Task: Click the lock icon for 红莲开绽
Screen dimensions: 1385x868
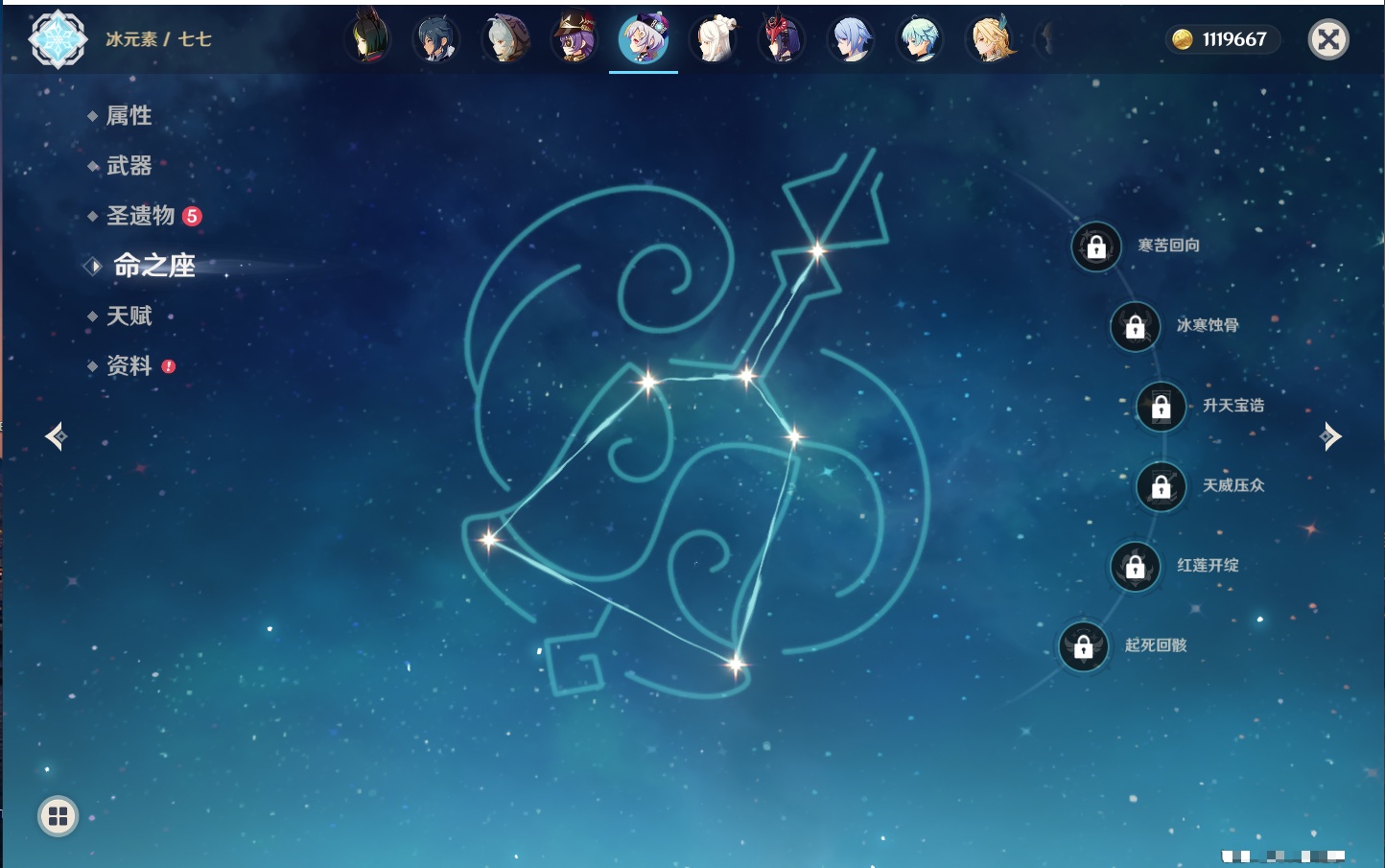Action: tap(1136, 567)
